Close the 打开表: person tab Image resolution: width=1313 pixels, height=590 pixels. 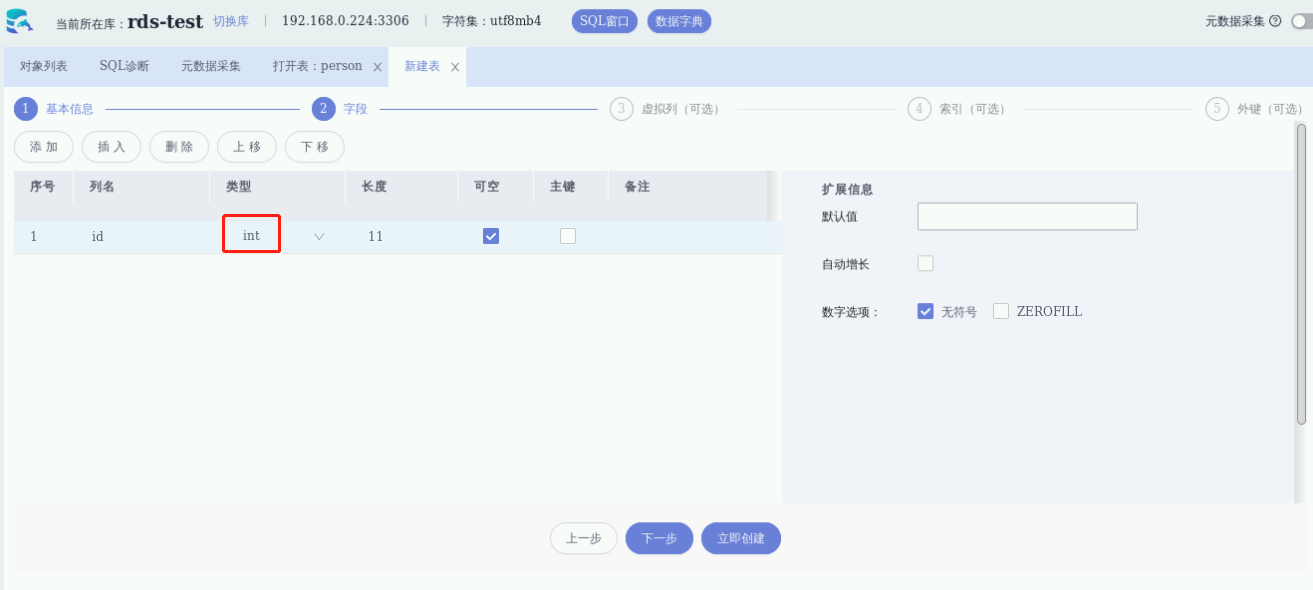(377, 67)
